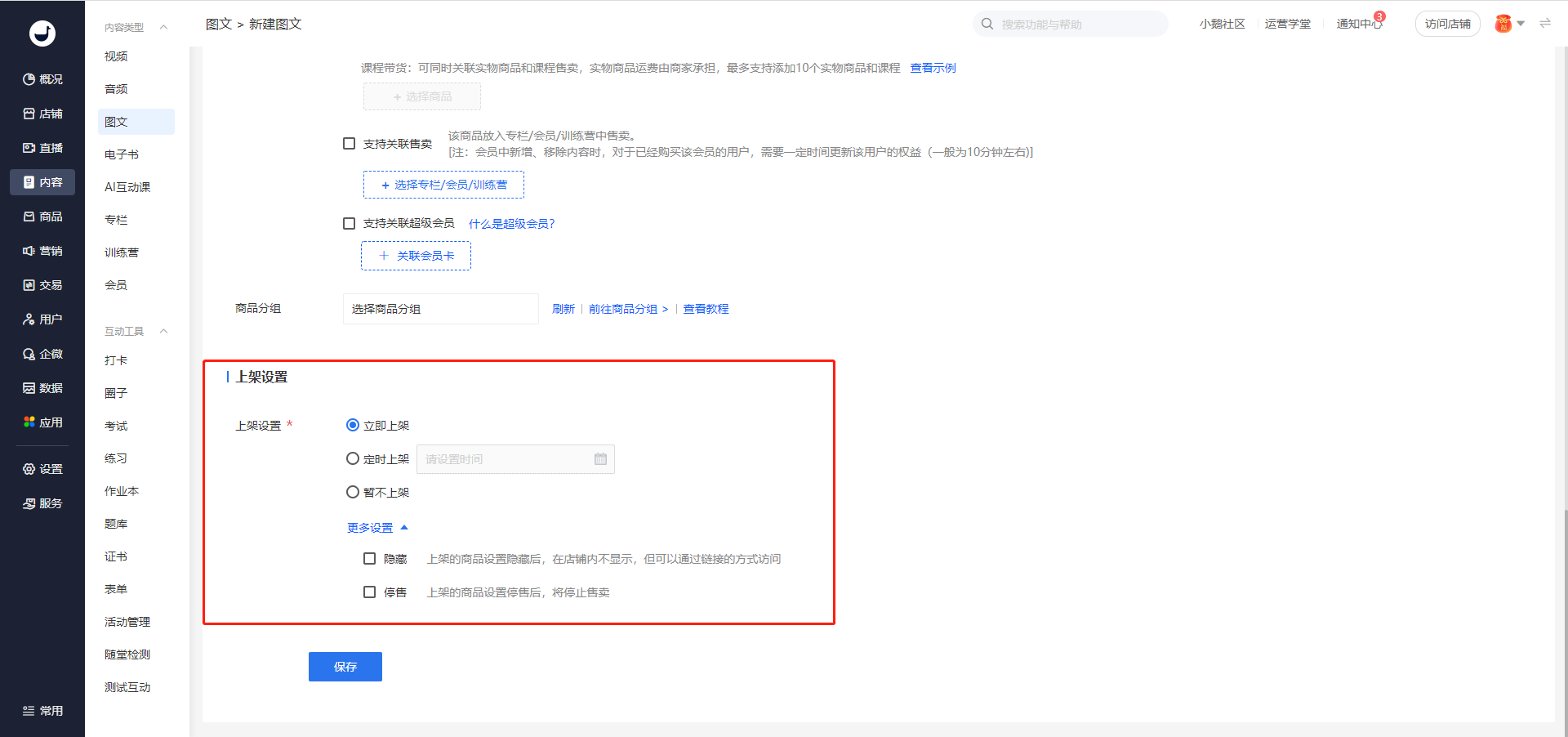This screenshot has height=737, width=1568.
Task: Open 用户 users section
Action: click(x=42, y=319)
